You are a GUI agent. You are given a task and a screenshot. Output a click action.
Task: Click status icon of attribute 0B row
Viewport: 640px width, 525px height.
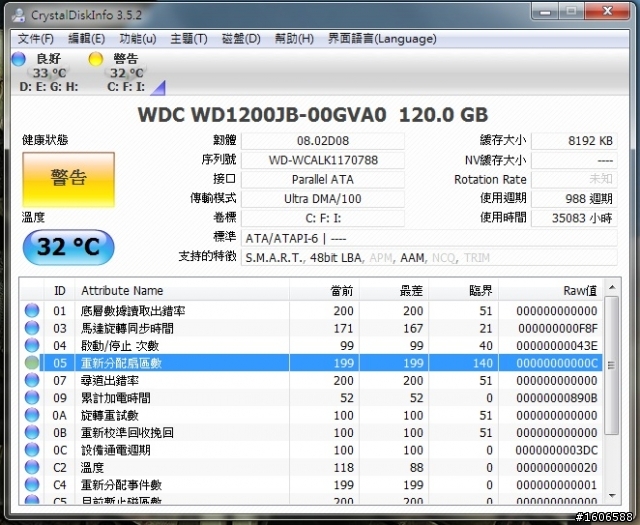[x=32, y=433]
